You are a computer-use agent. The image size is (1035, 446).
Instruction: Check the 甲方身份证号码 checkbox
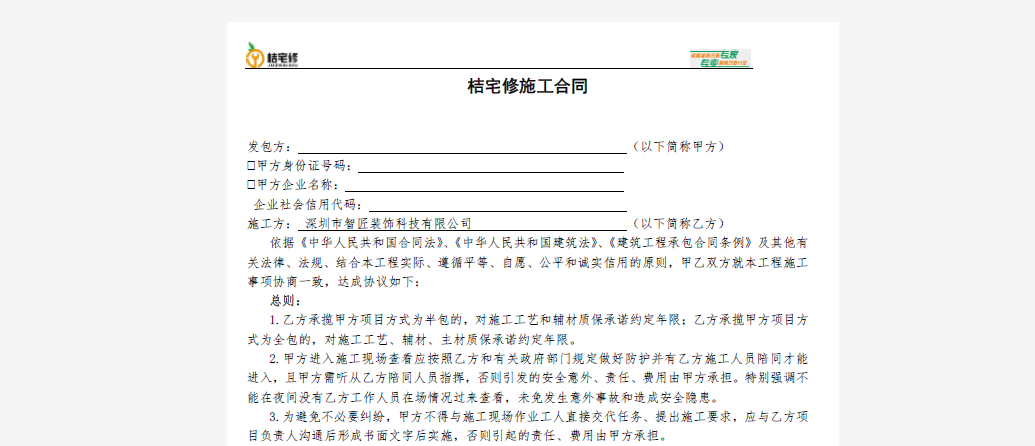(251, 166)
